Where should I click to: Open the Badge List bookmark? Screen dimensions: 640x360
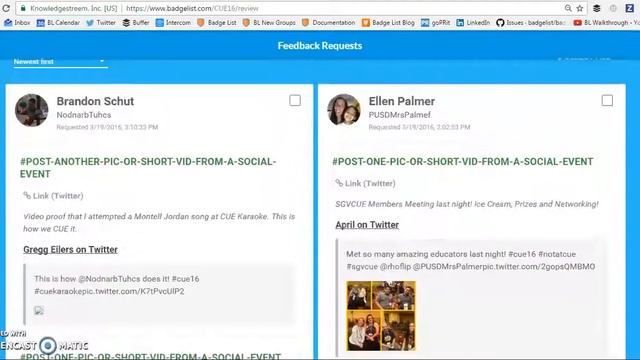(217, 23)
